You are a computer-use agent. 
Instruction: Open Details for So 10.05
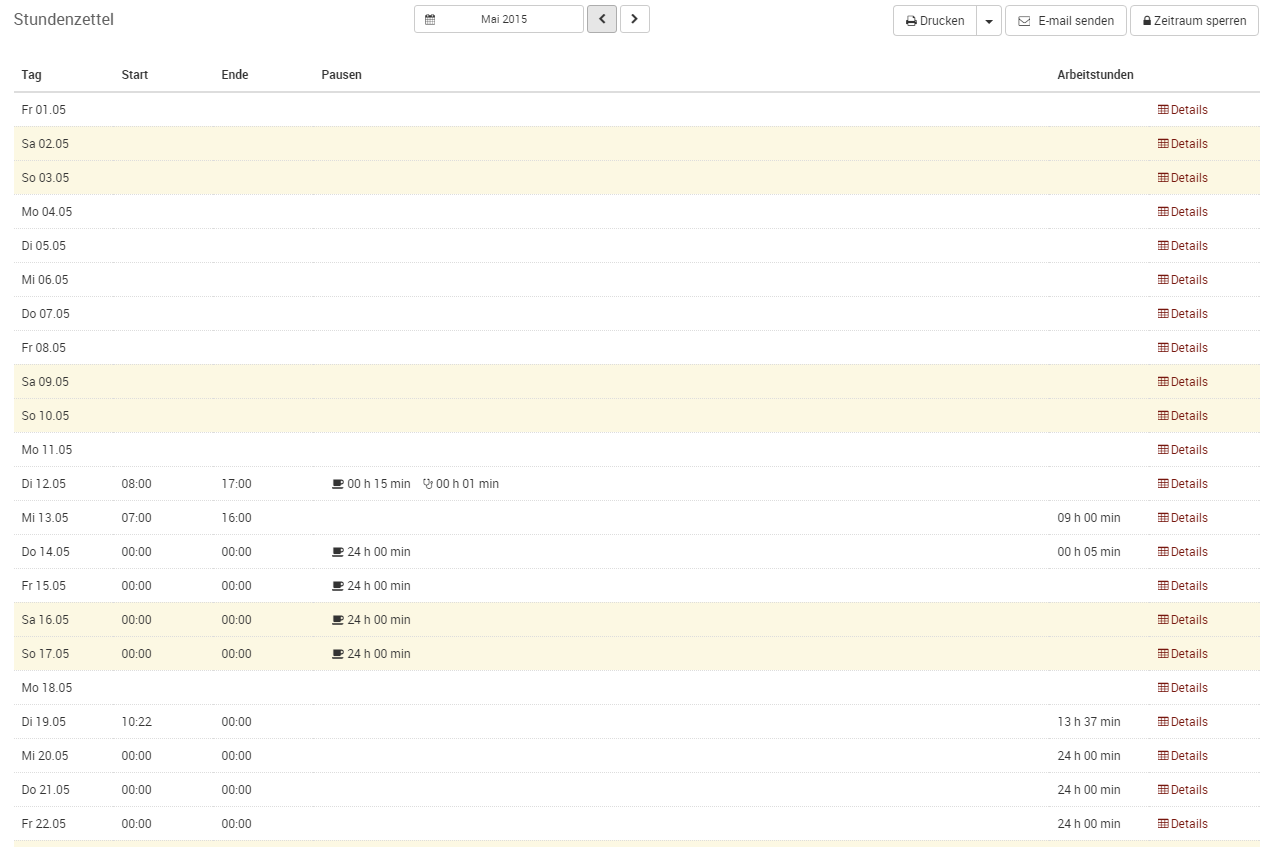[1183, 416]
